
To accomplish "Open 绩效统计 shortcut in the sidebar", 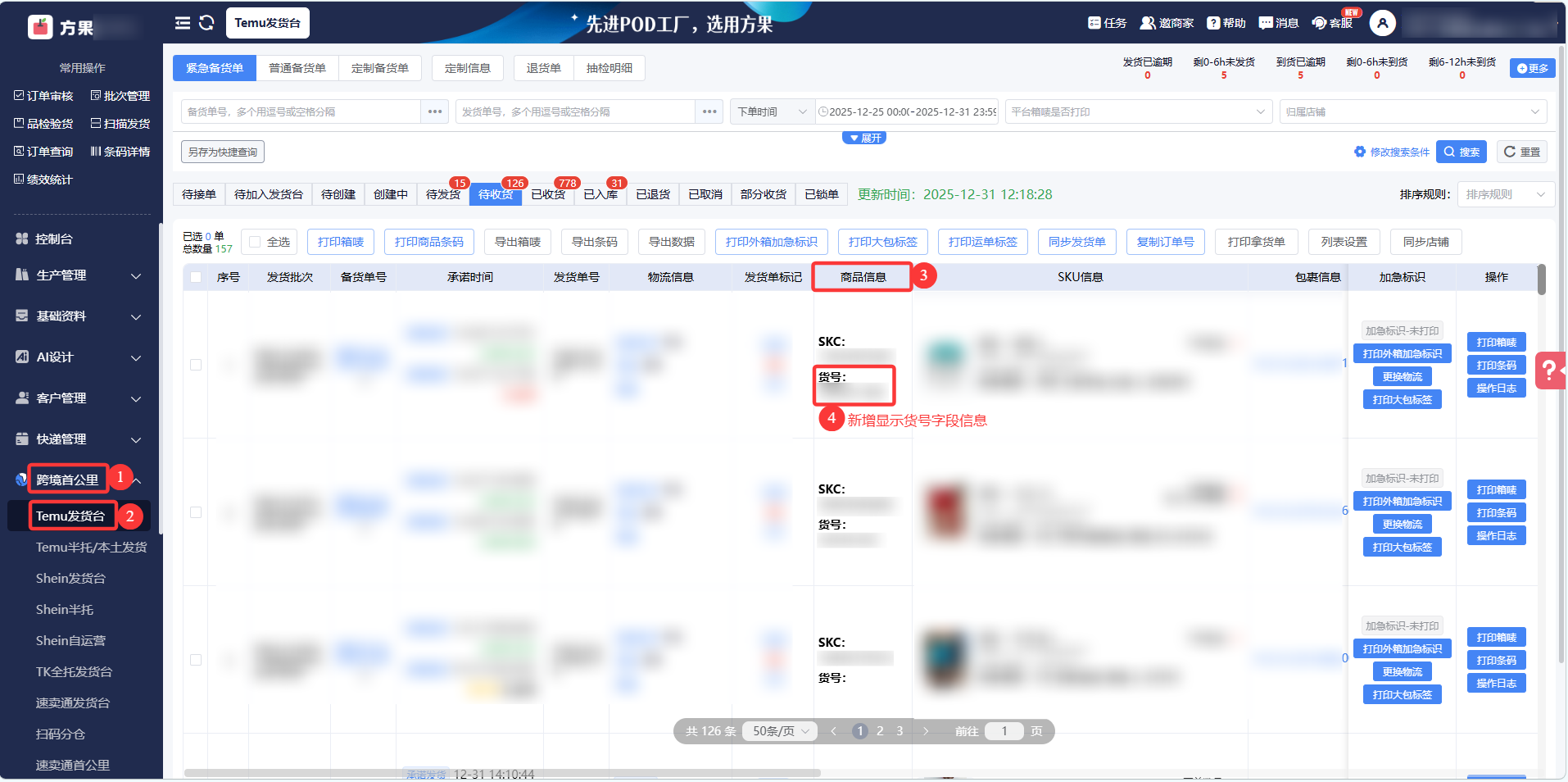I will (44, 180).
